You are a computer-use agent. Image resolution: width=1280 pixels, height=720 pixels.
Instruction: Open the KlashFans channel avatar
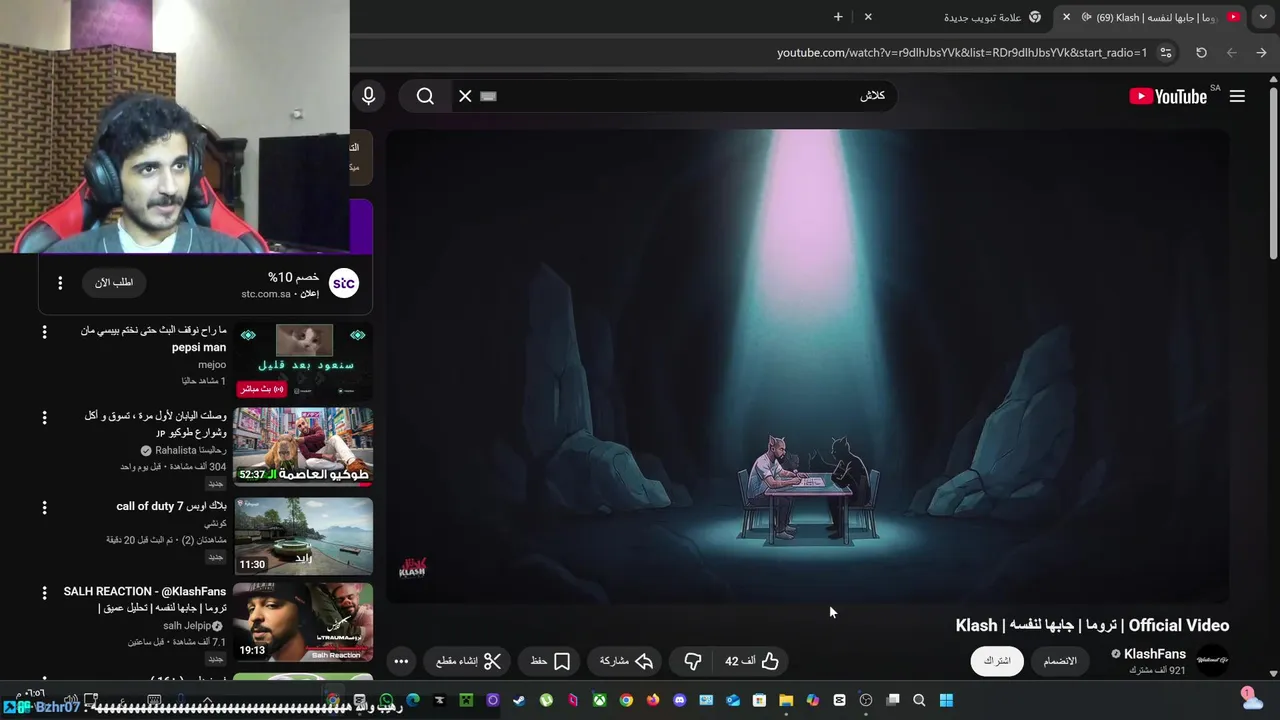click(x=1212, y=661)
